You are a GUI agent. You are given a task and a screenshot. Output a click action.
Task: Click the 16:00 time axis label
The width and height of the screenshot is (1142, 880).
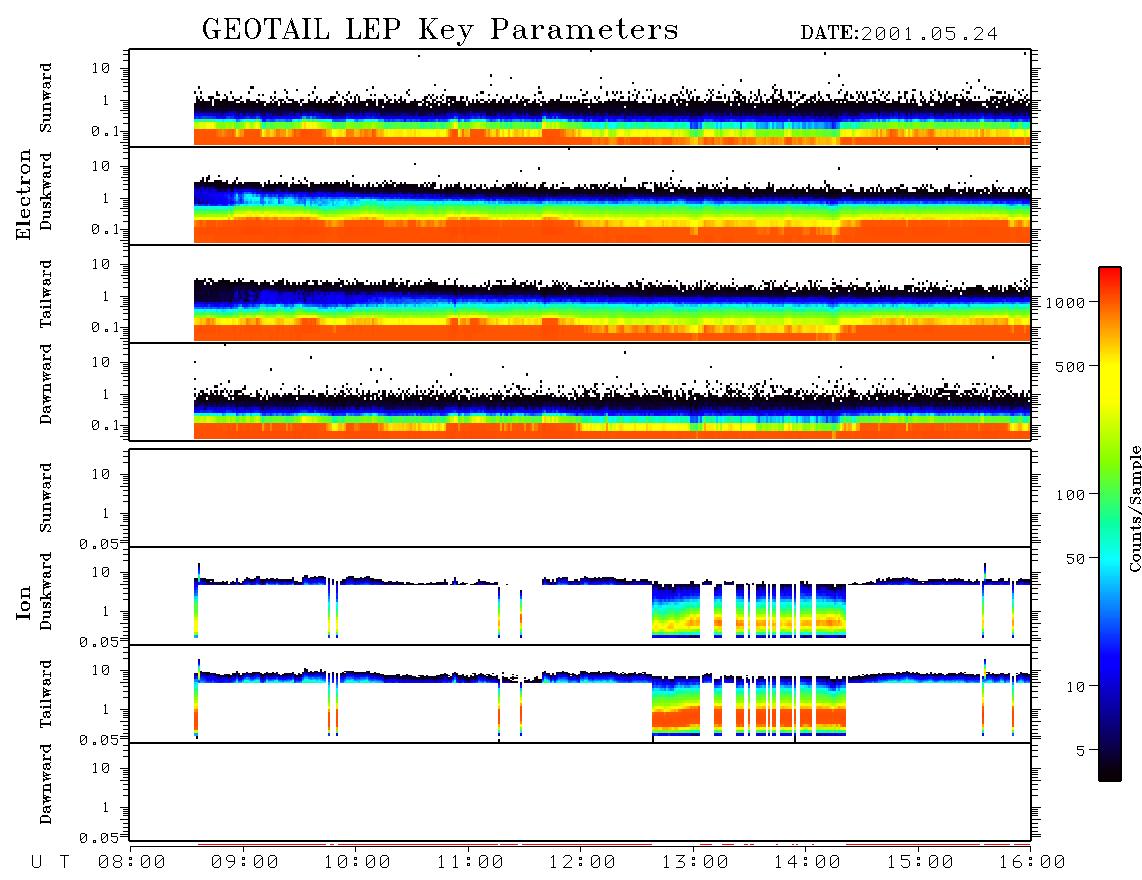point(1032,863)
